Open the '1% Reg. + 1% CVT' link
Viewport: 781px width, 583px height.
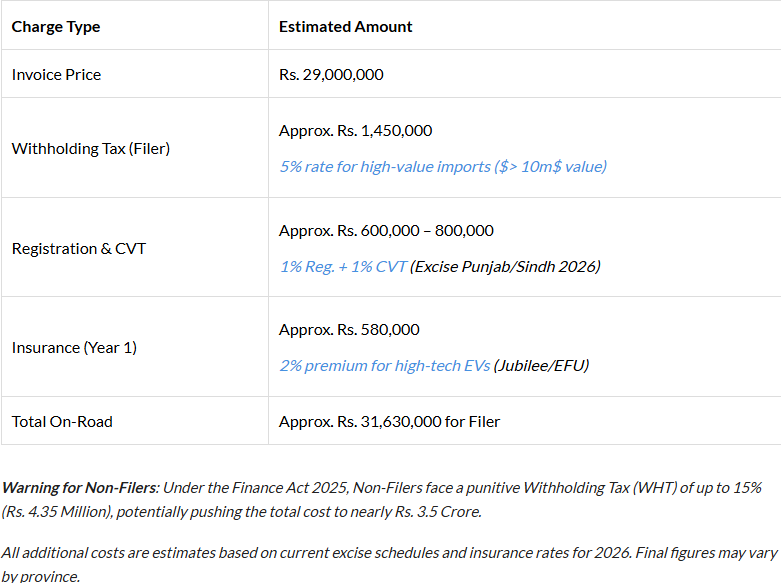pyautogui.click(x=343, y=266)
